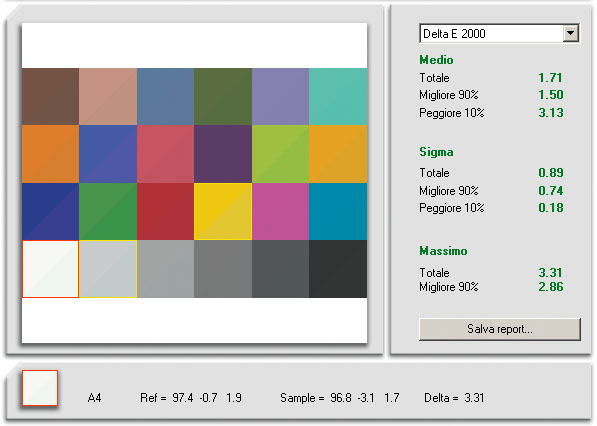
Task: Click the dark purple patch in the second row
Action: (223, 154)
